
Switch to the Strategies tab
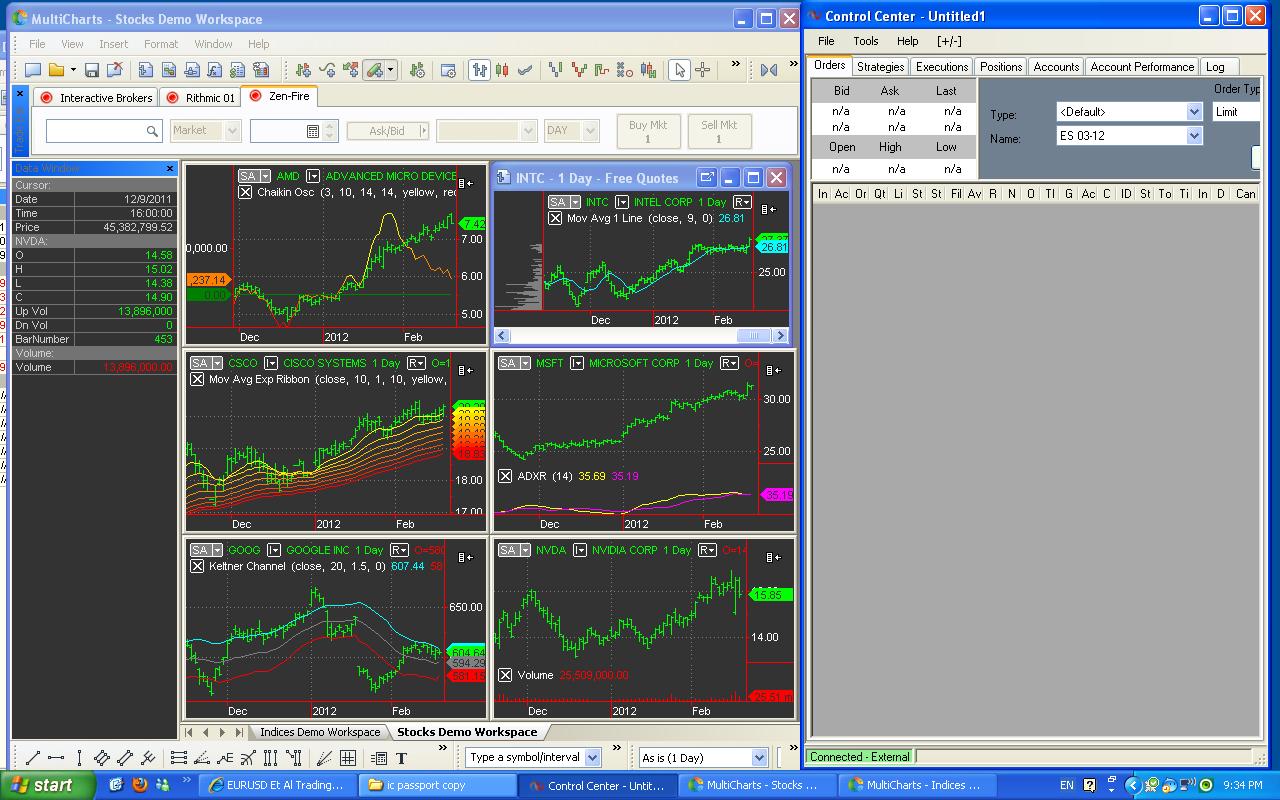[880, 67]
